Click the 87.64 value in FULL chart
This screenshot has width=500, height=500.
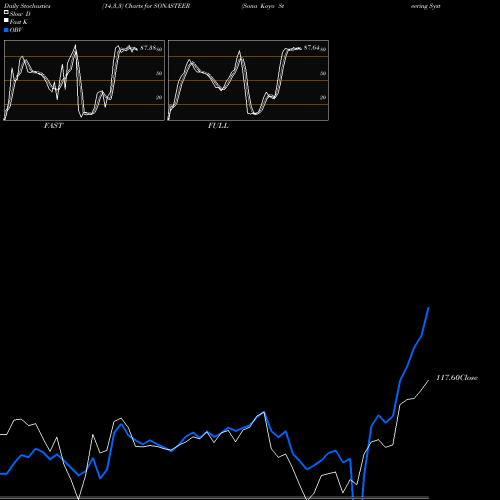click(x=312, y=48)
